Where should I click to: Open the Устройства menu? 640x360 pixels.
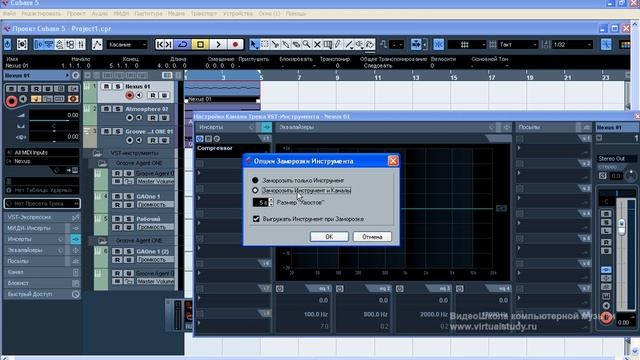(x=238, y=13)
